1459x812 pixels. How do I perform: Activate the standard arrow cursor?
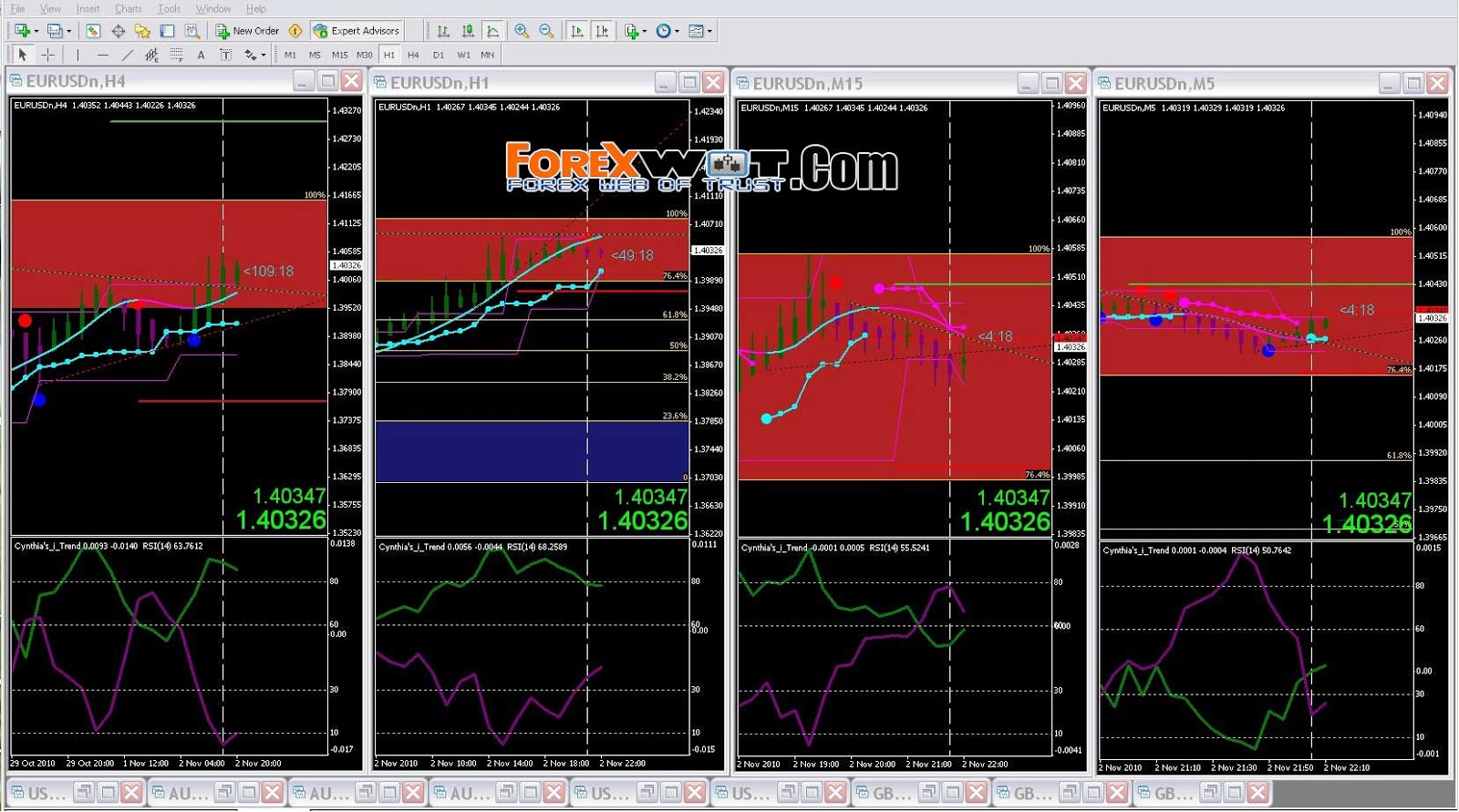(x=23, y=55)
